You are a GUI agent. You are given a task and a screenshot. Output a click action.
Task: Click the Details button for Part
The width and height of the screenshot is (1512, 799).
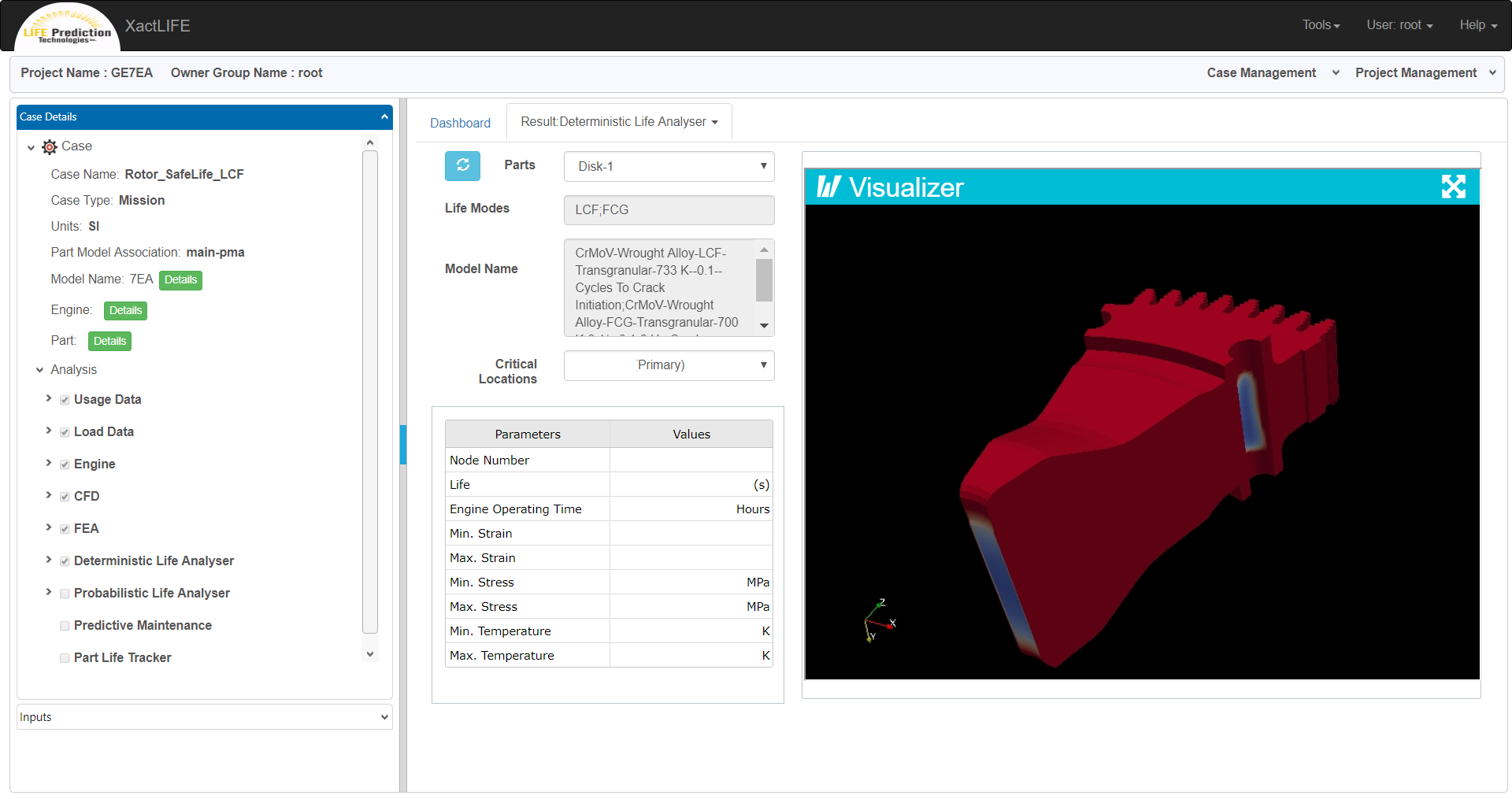pyautogui.click(x=109, y=342)
